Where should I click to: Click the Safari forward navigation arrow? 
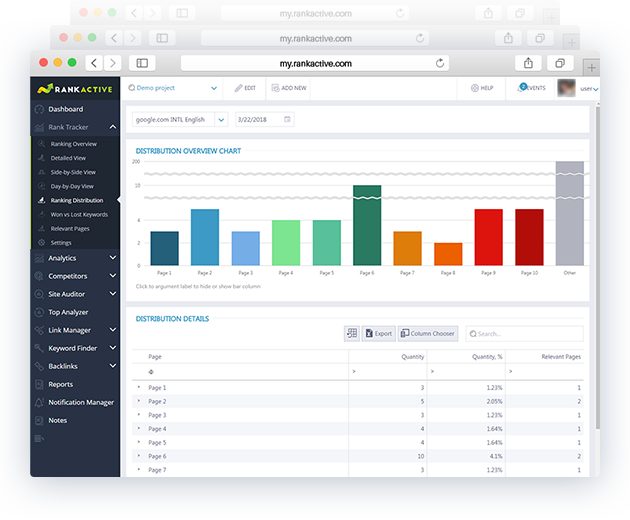coord(112,63)
